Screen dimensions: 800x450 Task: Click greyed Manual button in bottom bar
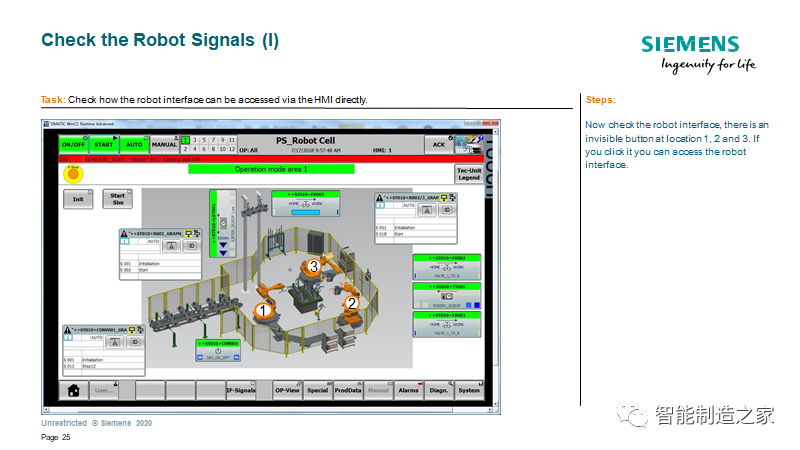(378, 390)
